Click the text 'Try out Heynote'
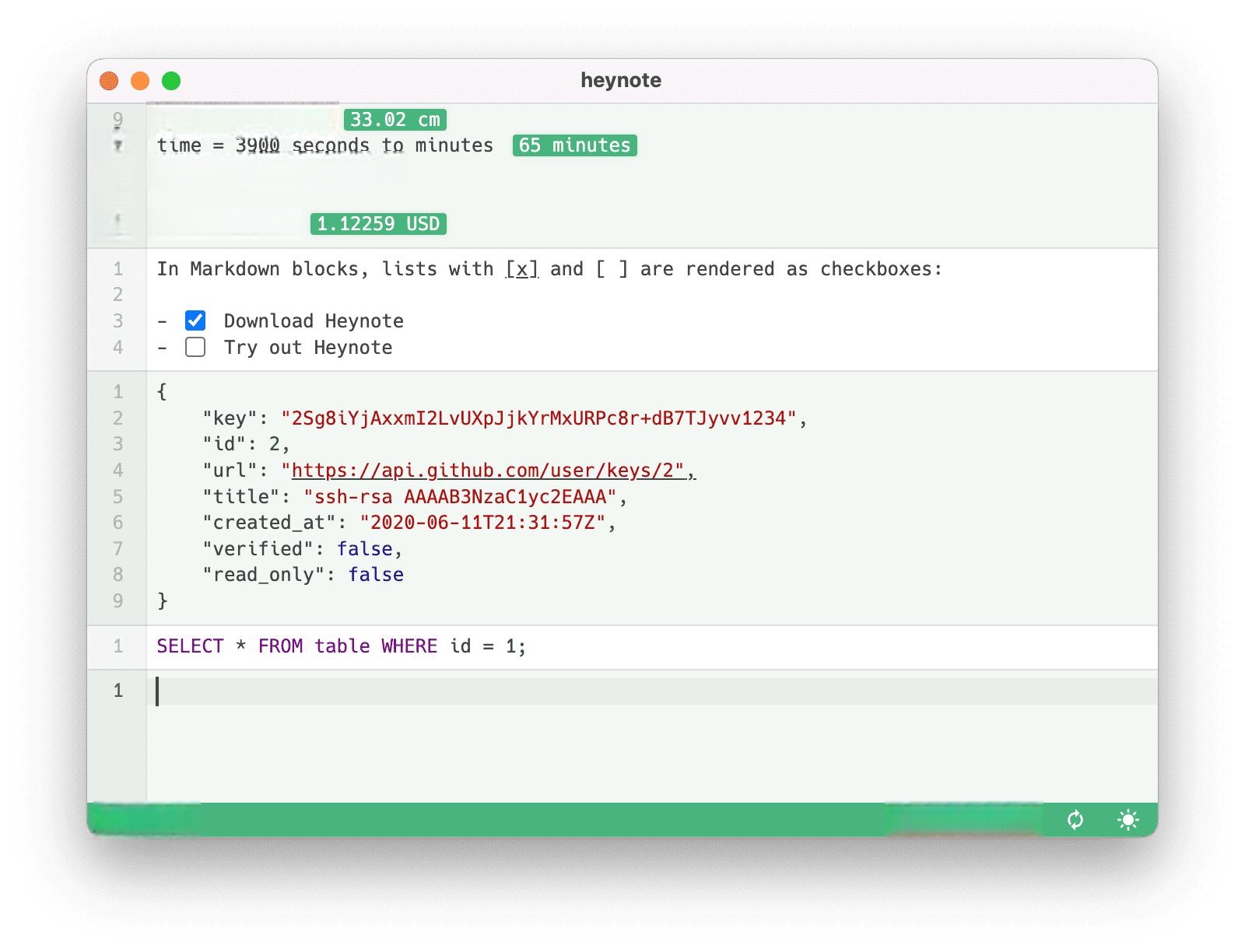The width and height of the screenshot is (1245, 952). coord(308,348)
